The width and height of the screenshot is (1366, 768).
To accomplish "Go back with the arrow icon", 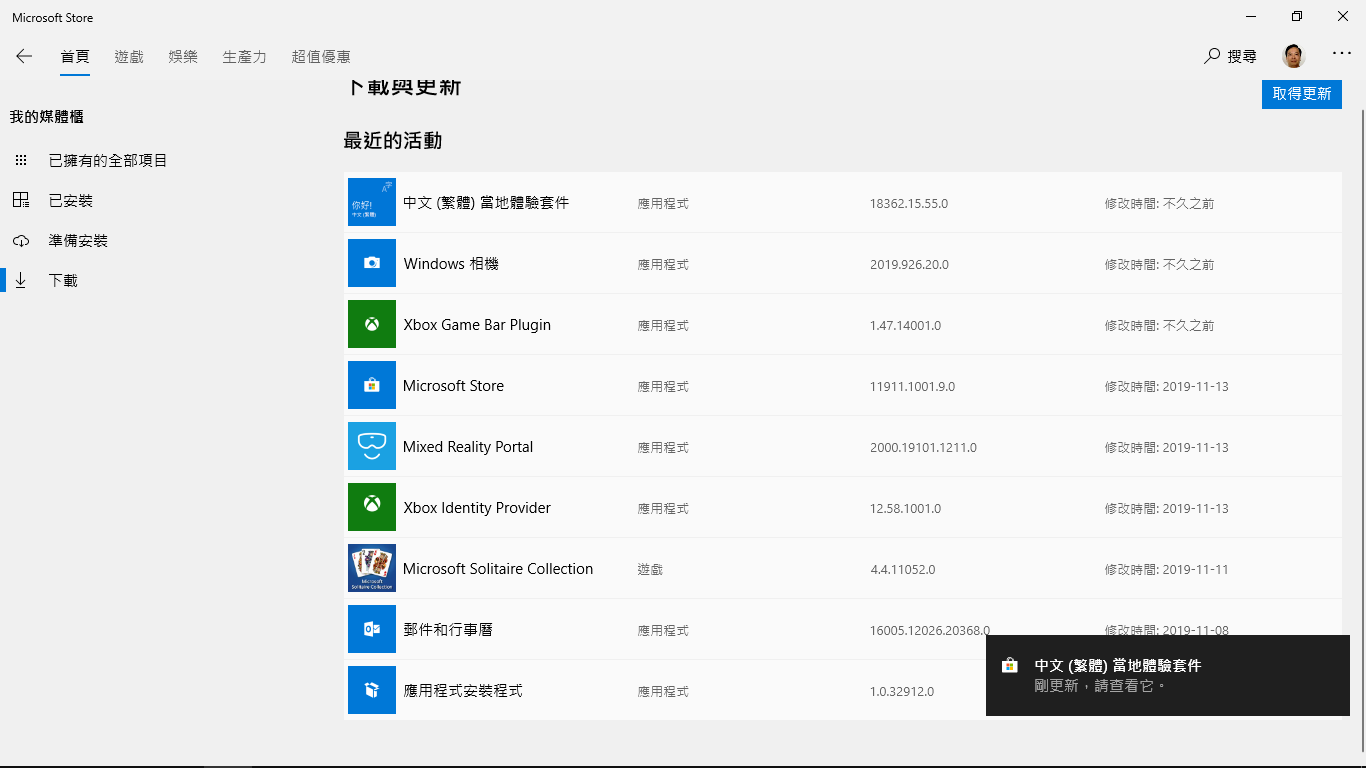I will 24,56.
